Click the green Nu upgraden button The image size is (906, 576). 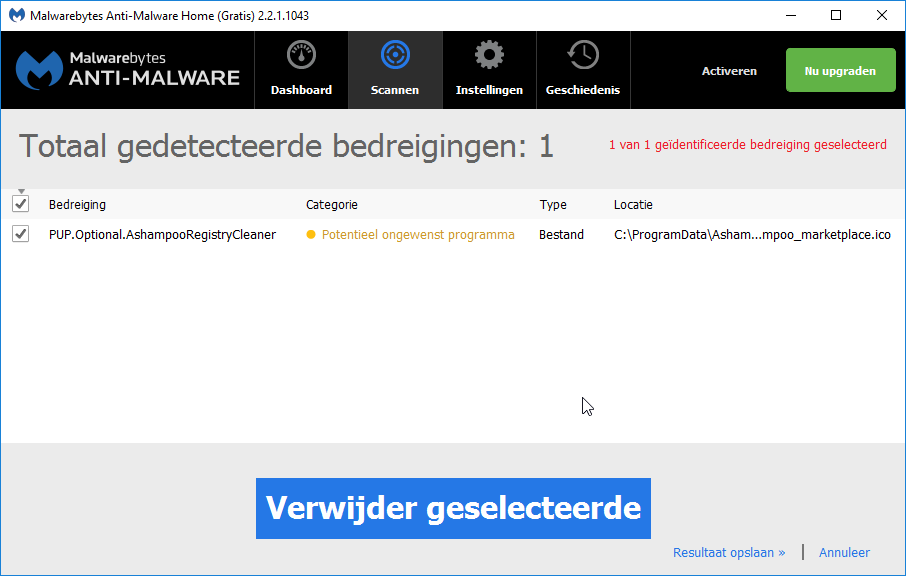(840, 70)
